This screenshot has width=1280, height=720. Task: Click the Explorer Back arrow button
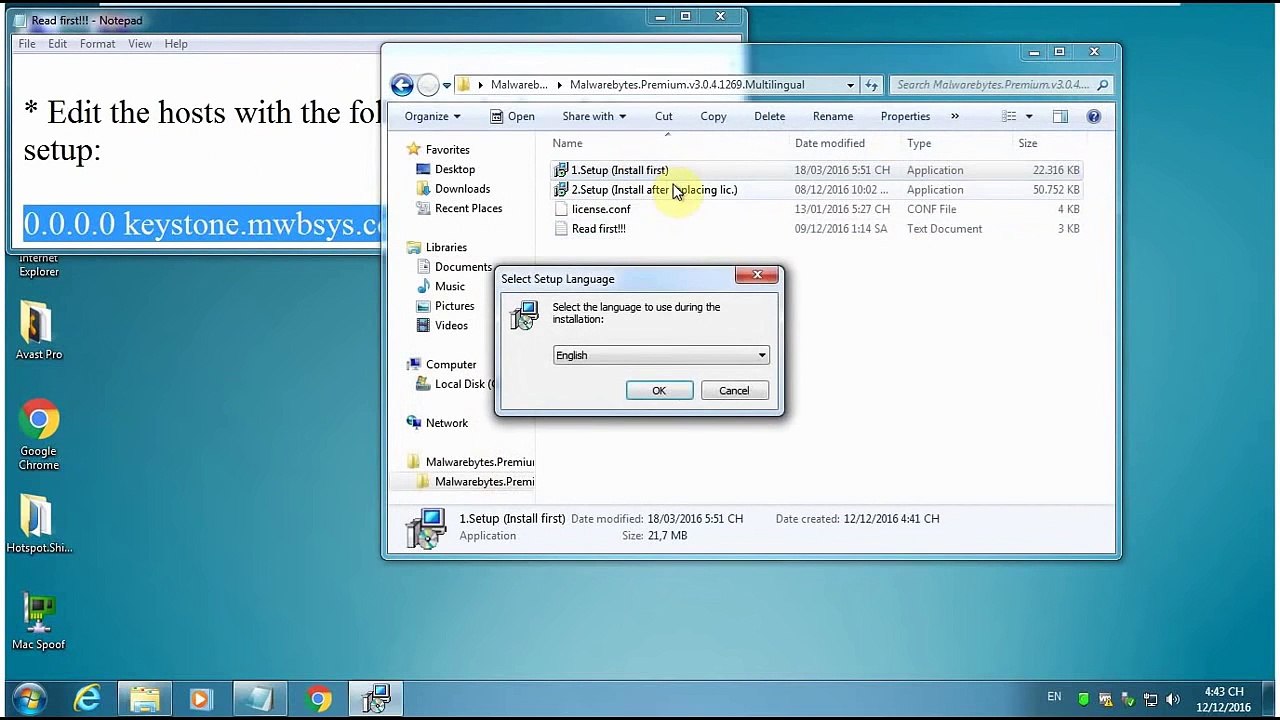tap(402, 85)
